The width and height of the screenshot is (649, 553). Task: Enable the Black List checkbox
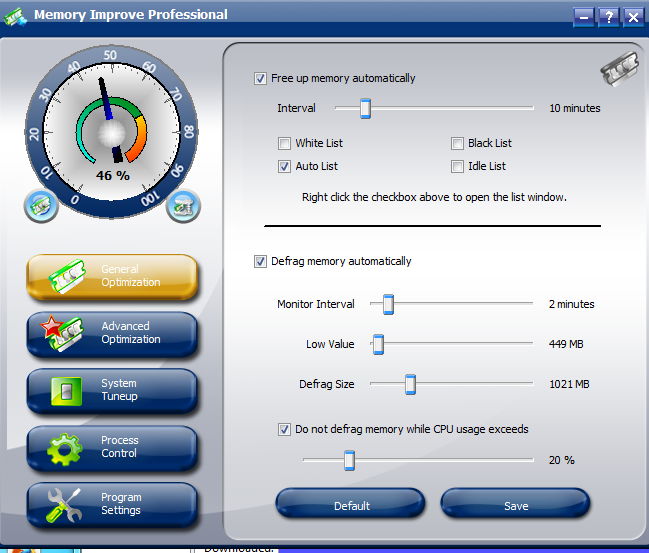[457, 143]
